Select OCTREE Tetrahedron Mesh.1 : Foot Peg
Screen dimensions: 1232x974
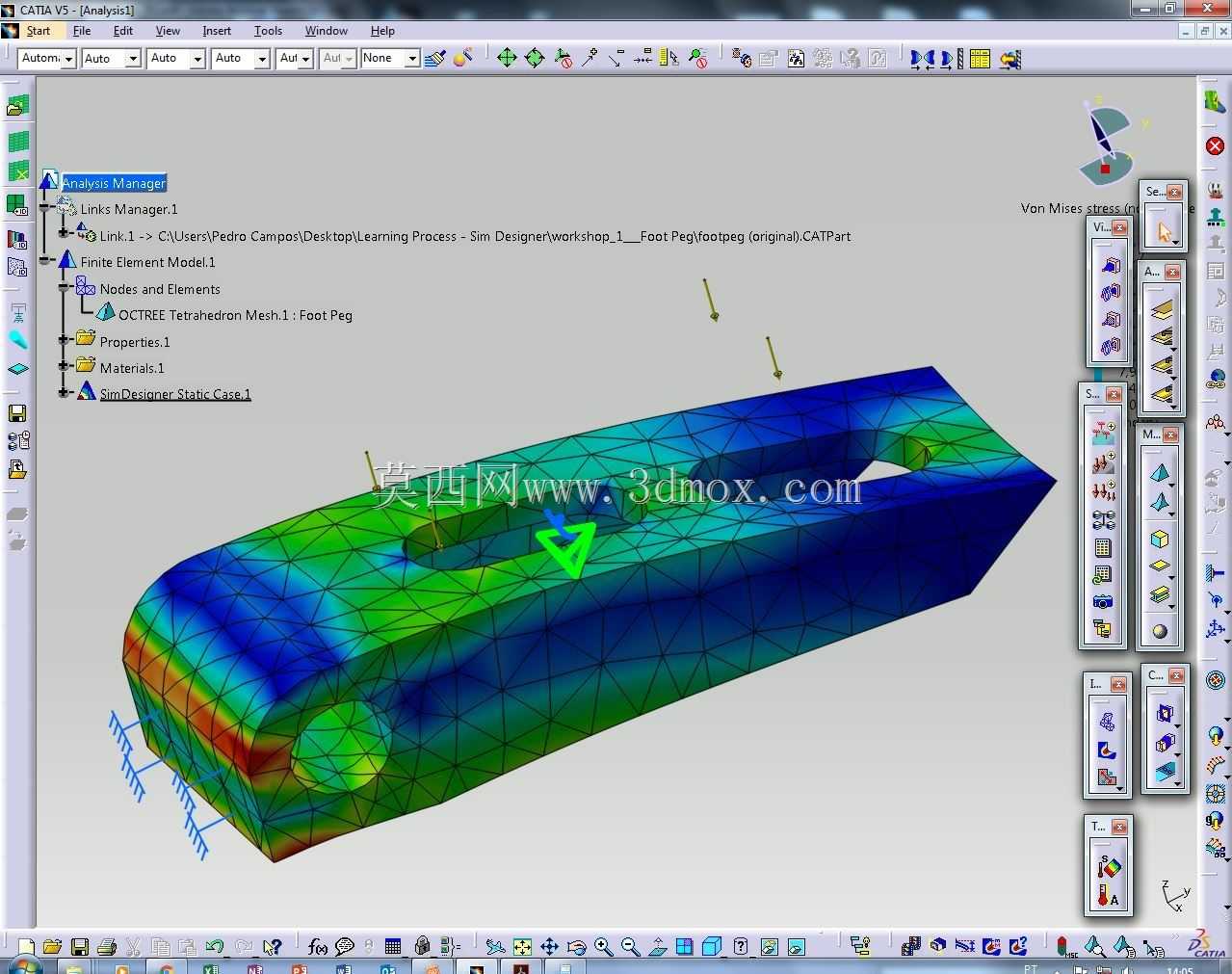tap(235, 315)
